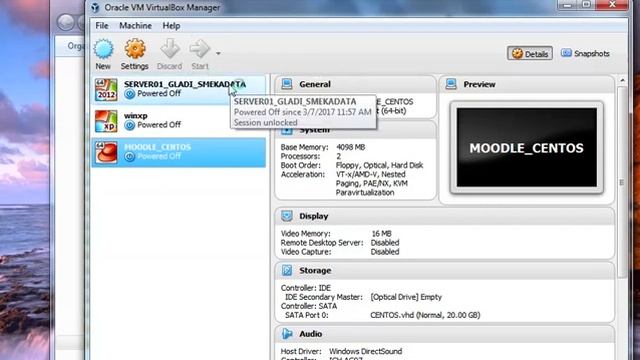Click the Remote Desktop Server Disabled value
Screen dimensions: 640x360
point(385,242)
